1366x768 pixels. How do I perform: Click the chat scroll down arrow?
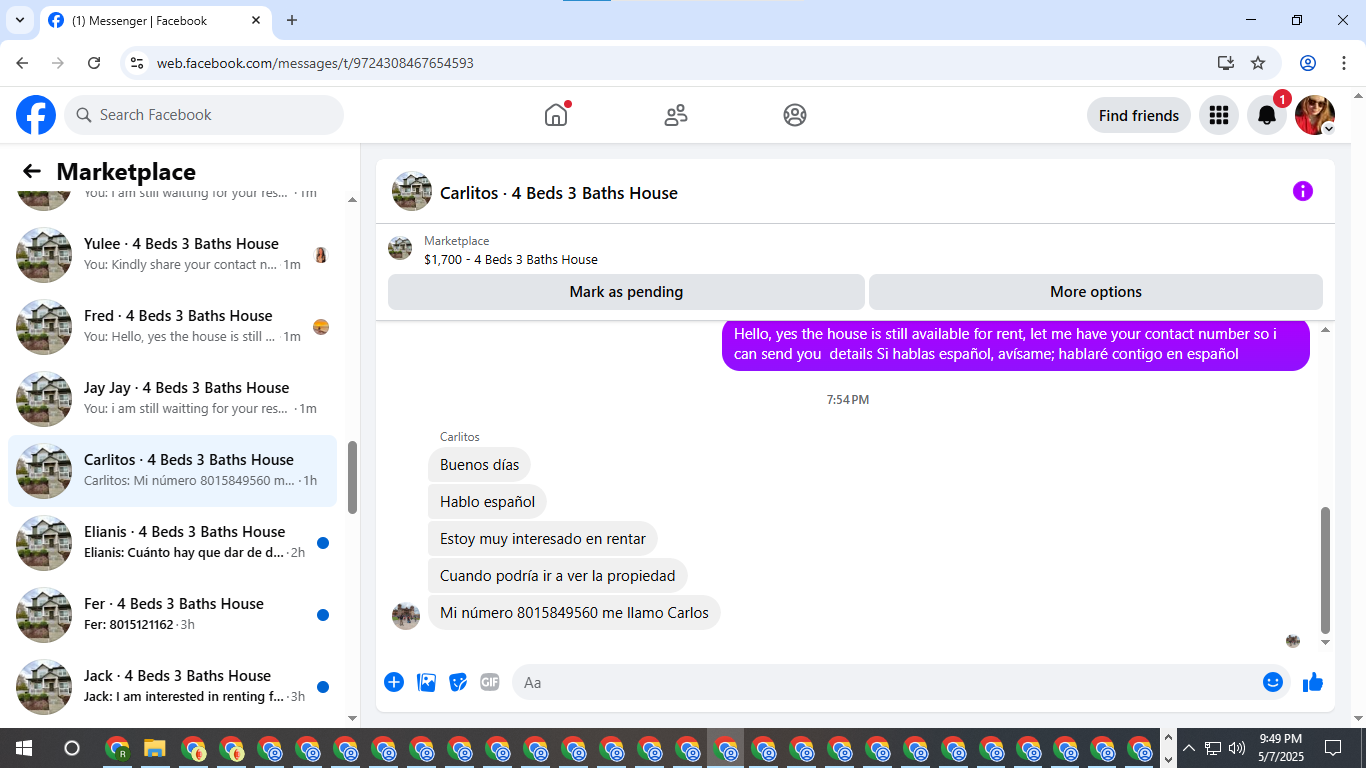click(1326, 643)
